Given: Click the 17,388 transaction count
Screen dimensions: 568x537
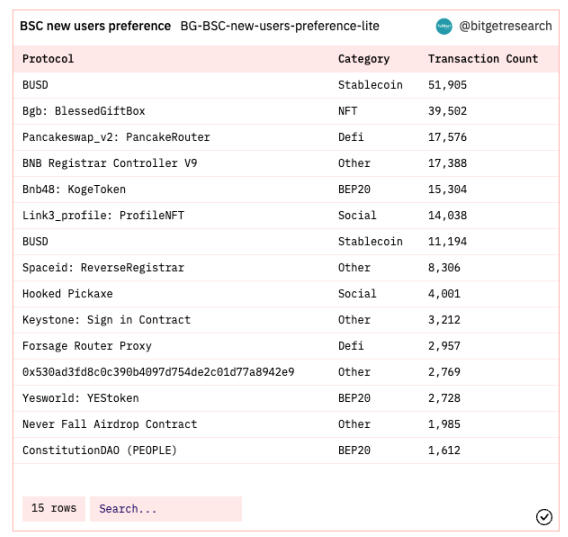Looking at the screenshot, I should pos(447,163).
